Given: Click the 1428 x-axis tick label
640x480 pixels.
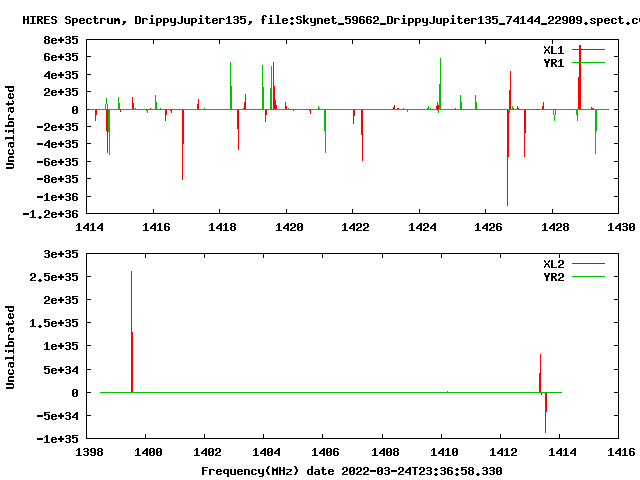Looking at the screenshot, I should pyautogui.click(x=555, y=227).
